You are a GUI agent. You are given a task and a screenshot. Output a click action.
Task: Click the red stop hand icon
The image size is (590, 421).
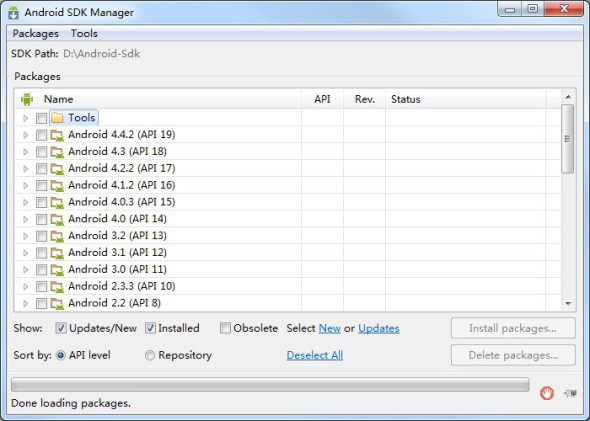547,394
